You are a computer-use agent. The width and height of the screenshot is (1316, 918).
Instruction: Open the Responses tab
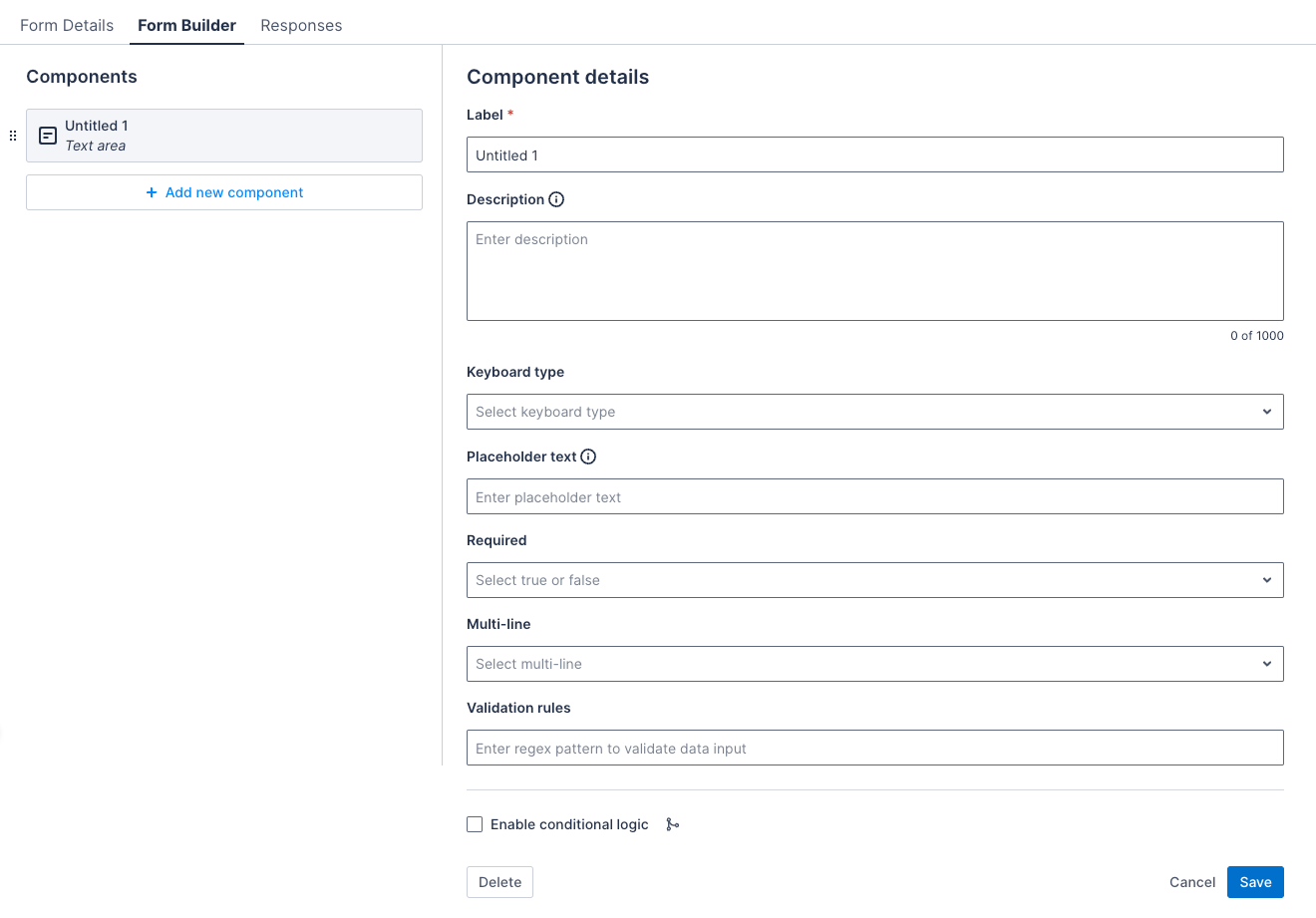point(301,25)
